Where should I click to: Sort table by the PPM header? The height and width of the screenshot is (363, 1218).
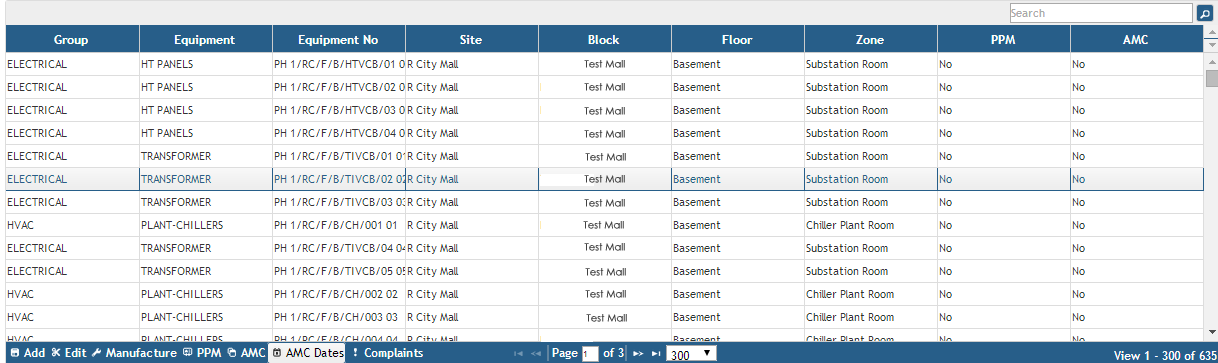pos(1003,40)
